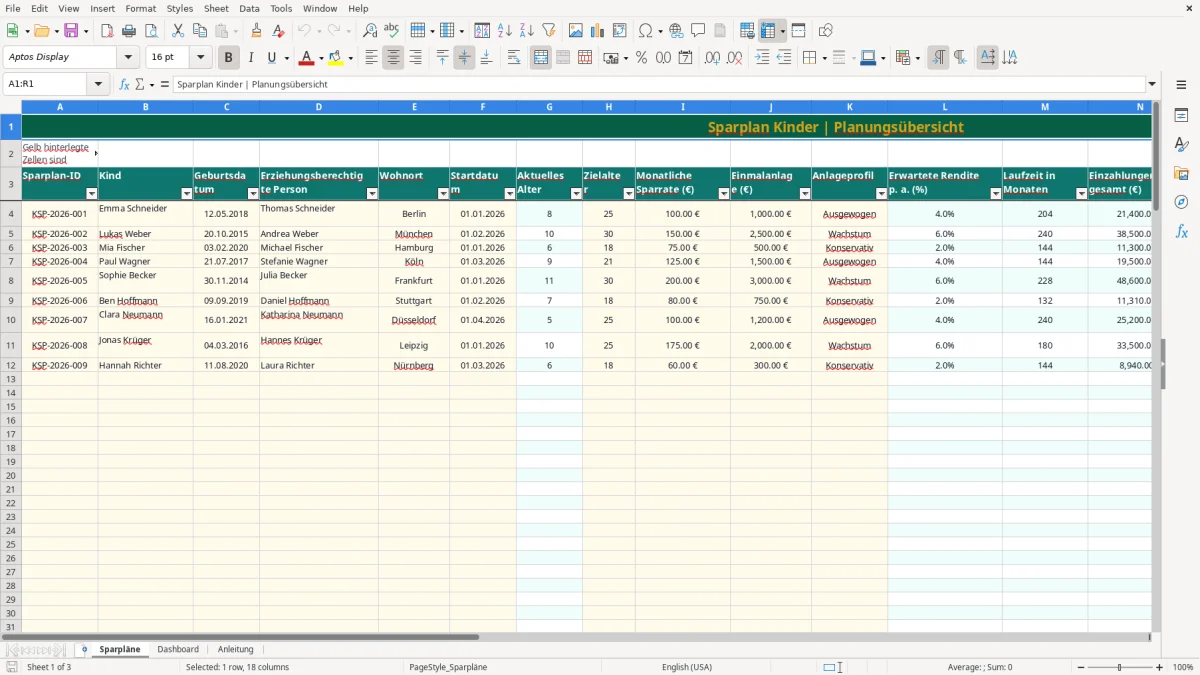Clone formatting with the paintbrush icon
The width and height of the screenshot is (1200, 675).
click(257, 31)
